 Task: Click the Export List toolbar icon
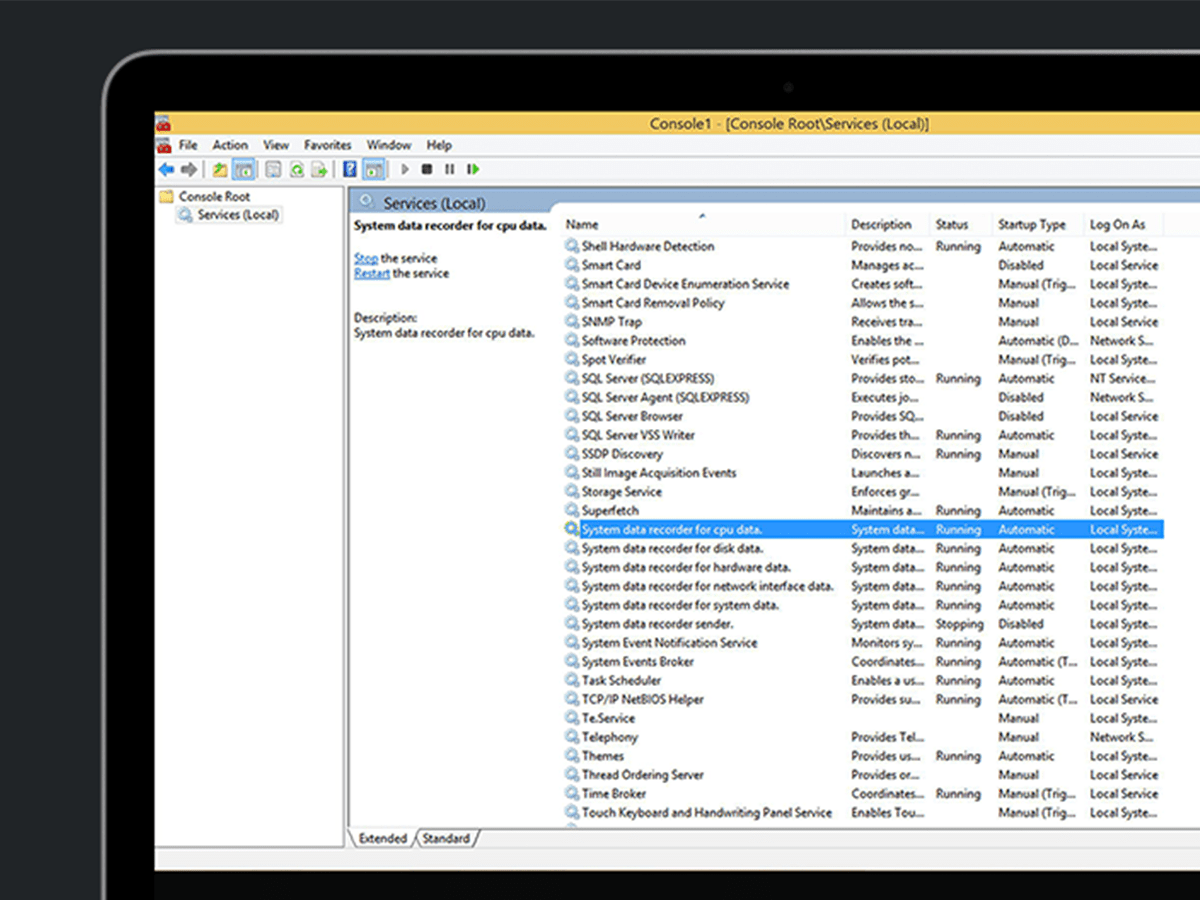click(x=320, y=170)
